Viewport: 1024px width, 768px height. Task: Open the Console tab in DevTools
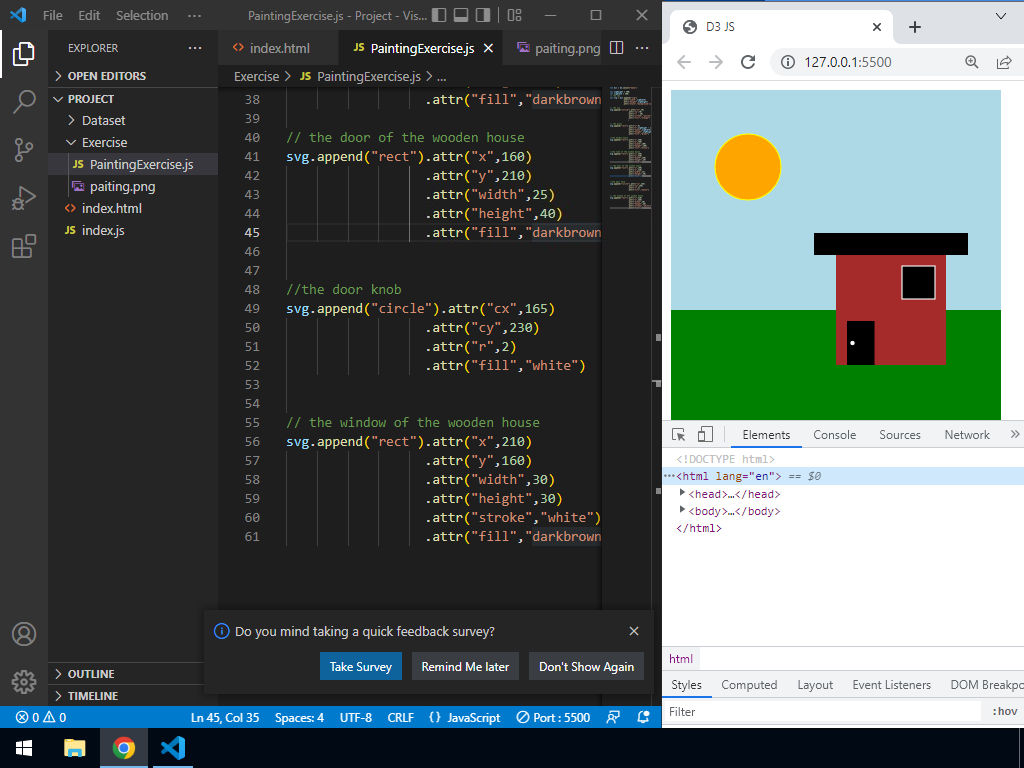pyautogui.click(x=834, y=435)
